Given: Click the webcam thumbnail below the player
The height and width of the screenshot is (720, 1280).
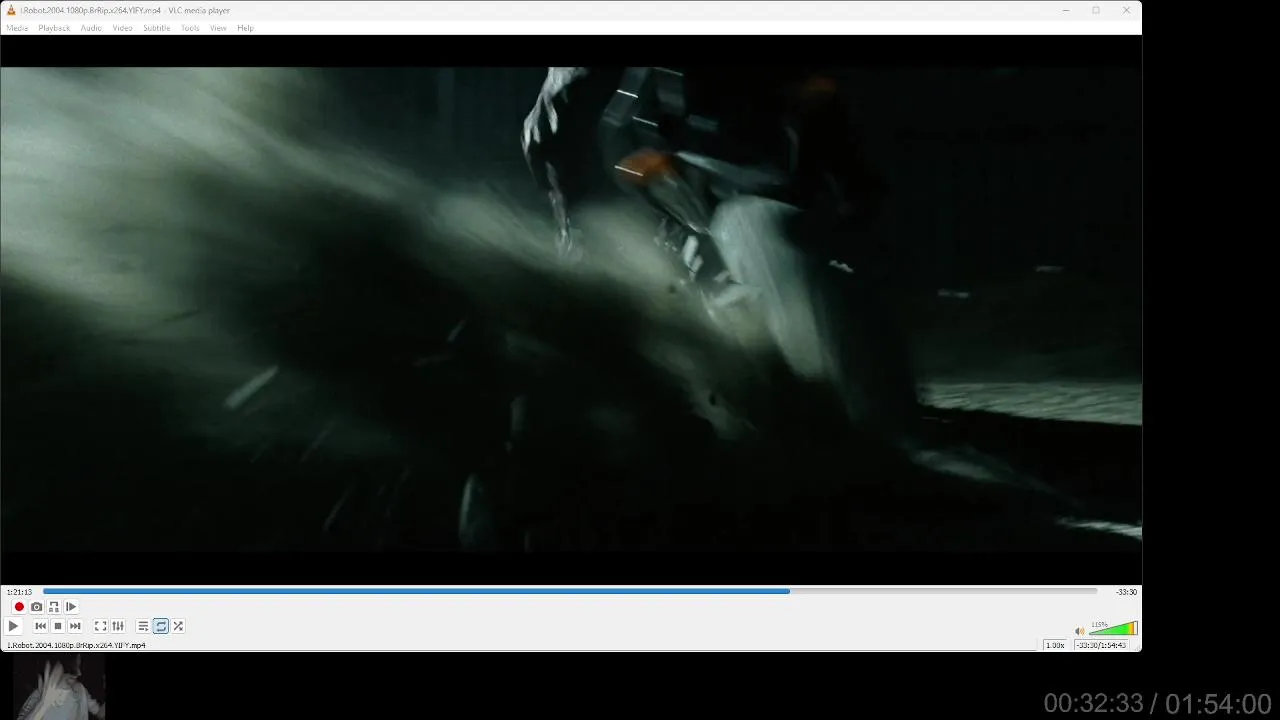Looking at the screenshot, I should [x=59, y=686].
